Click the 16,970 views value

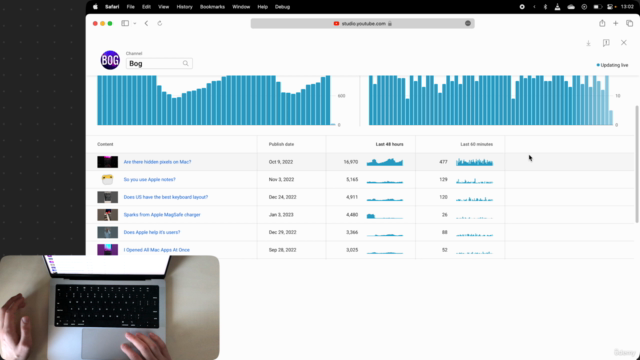pyautogui.click(x=351, y=162)
